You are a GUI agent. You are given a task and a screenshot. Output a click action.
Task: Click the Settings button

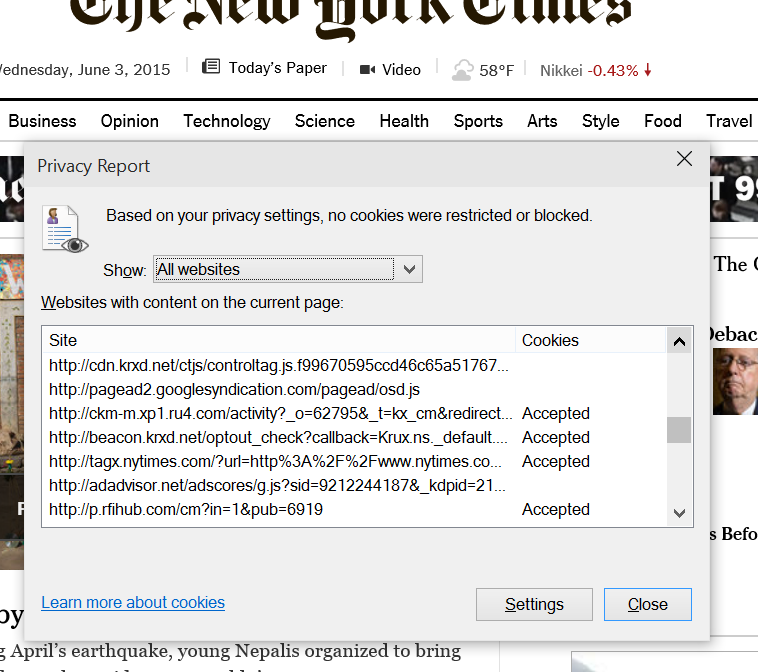[534, 604]
